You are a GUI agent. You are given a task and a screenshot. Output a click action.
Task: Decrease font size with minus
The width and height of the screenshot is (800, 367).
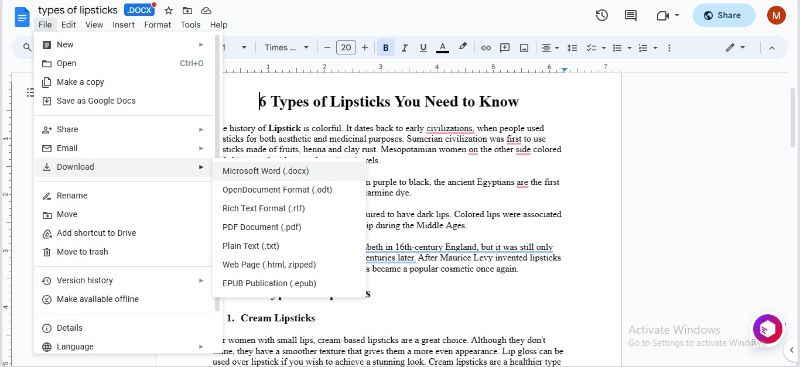coord(327,47)
